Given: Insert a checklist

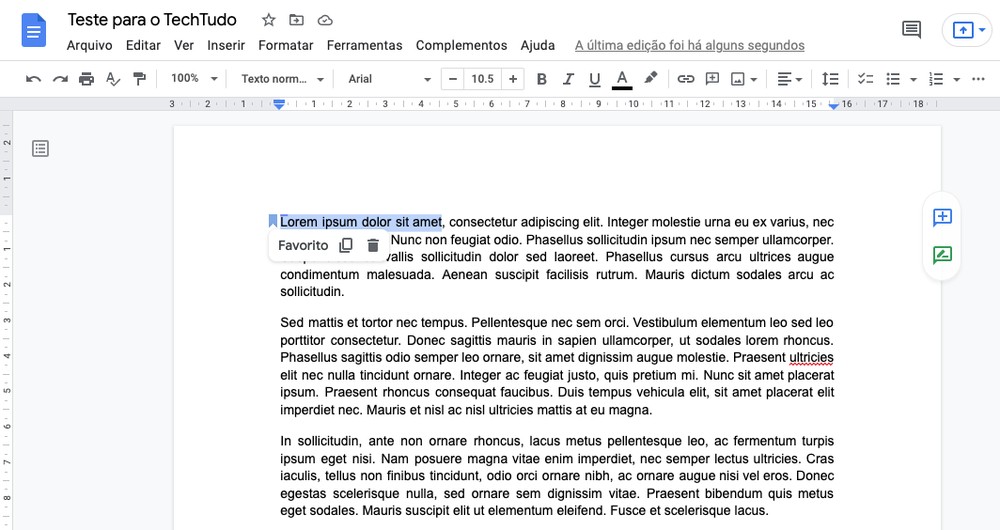Looking at the screenshot, I should coord(865,79).
